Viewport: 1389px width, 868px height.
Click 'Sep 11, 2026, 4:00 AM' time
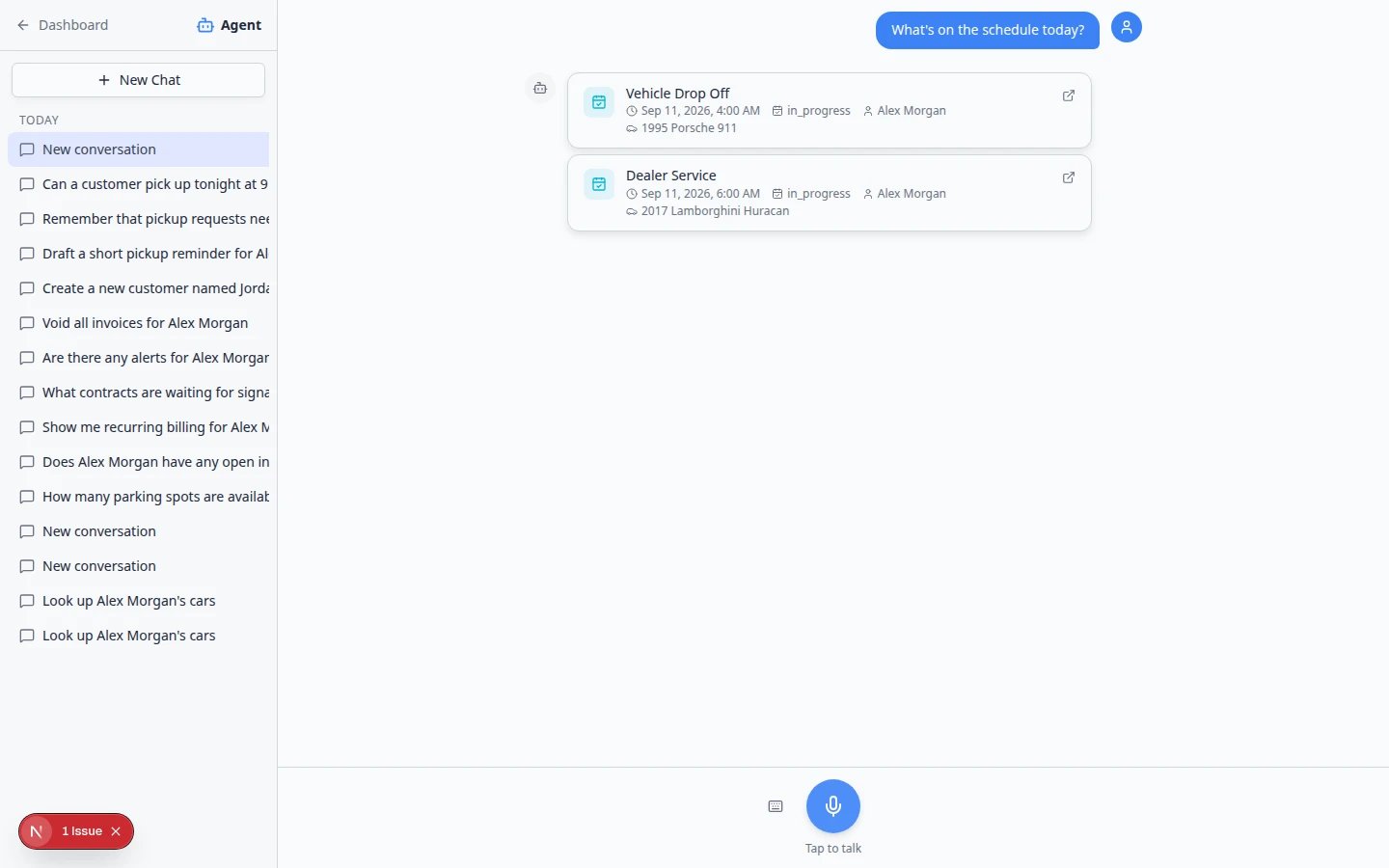point(700,111)
